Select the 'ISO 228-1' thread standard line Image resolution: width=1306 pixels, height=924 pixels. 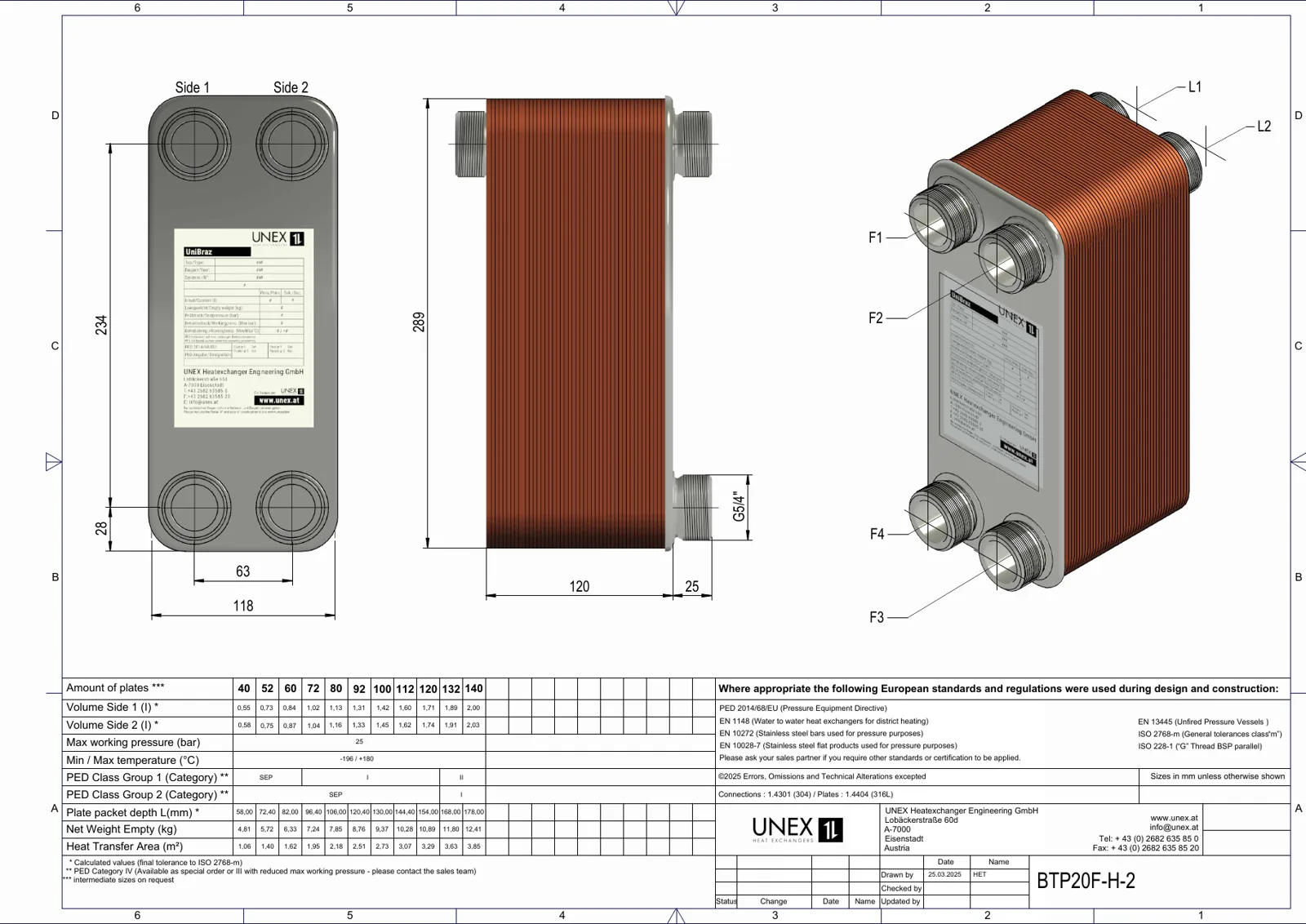pos(1200,746)
